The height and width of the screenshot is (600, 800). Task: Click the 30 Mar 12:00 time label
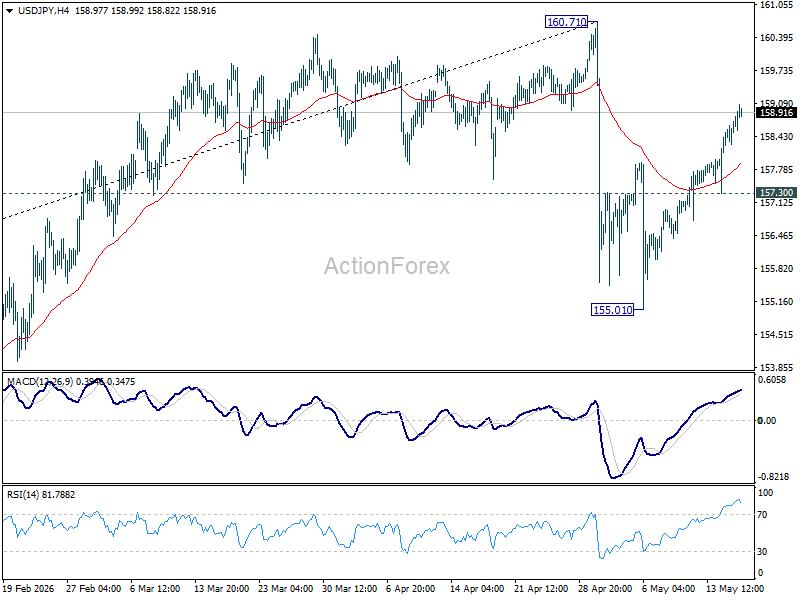[x=349, y=588]
